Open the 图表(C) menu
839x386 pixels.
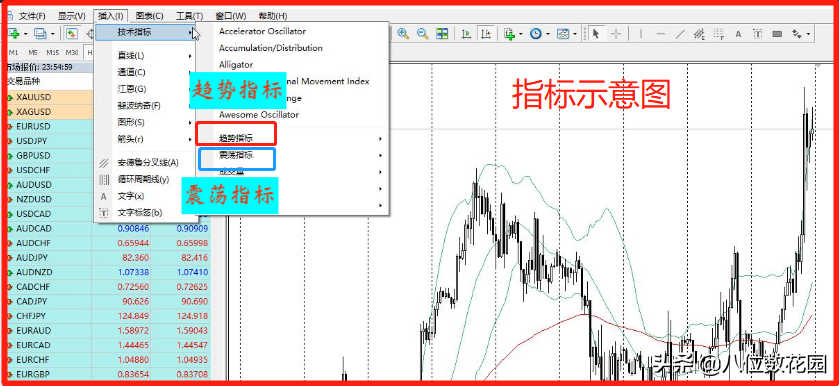click(x=150, y=16)
